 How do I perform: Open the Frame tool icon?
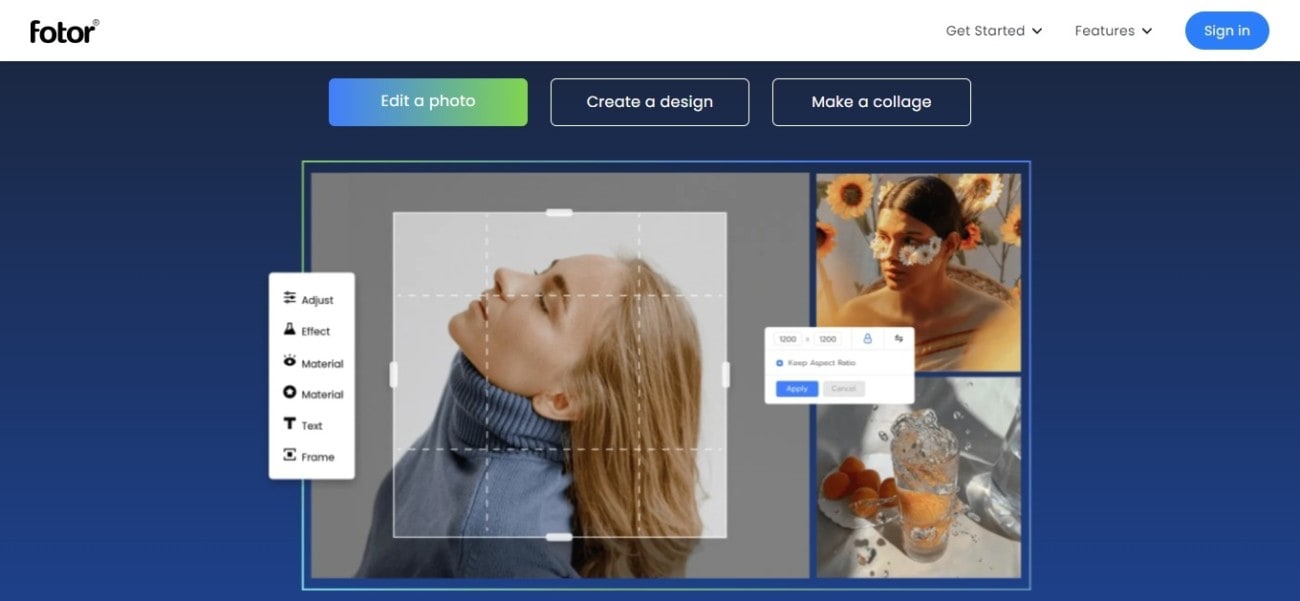(x=290, y=455)
